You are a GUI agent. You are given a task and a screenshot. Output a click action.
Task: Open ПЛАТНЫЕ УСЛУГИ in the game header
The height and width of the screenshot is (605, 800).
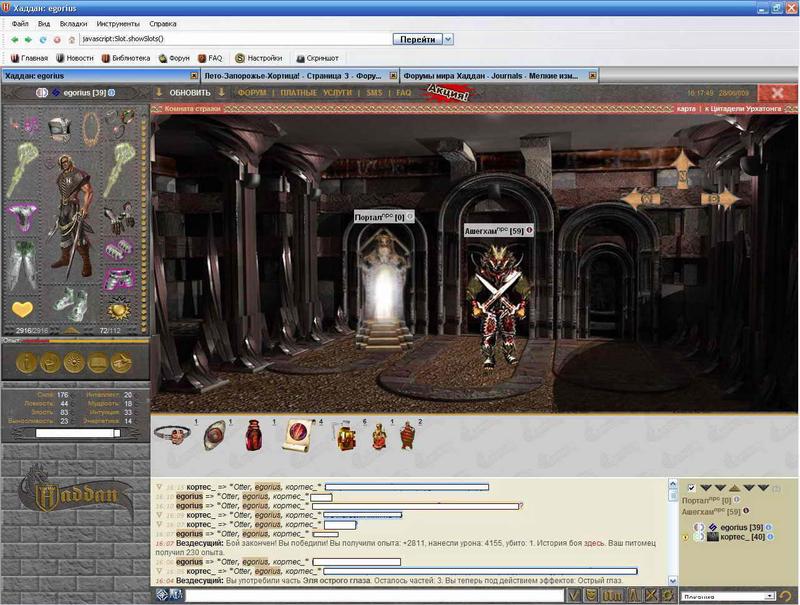tap(316, 93)
